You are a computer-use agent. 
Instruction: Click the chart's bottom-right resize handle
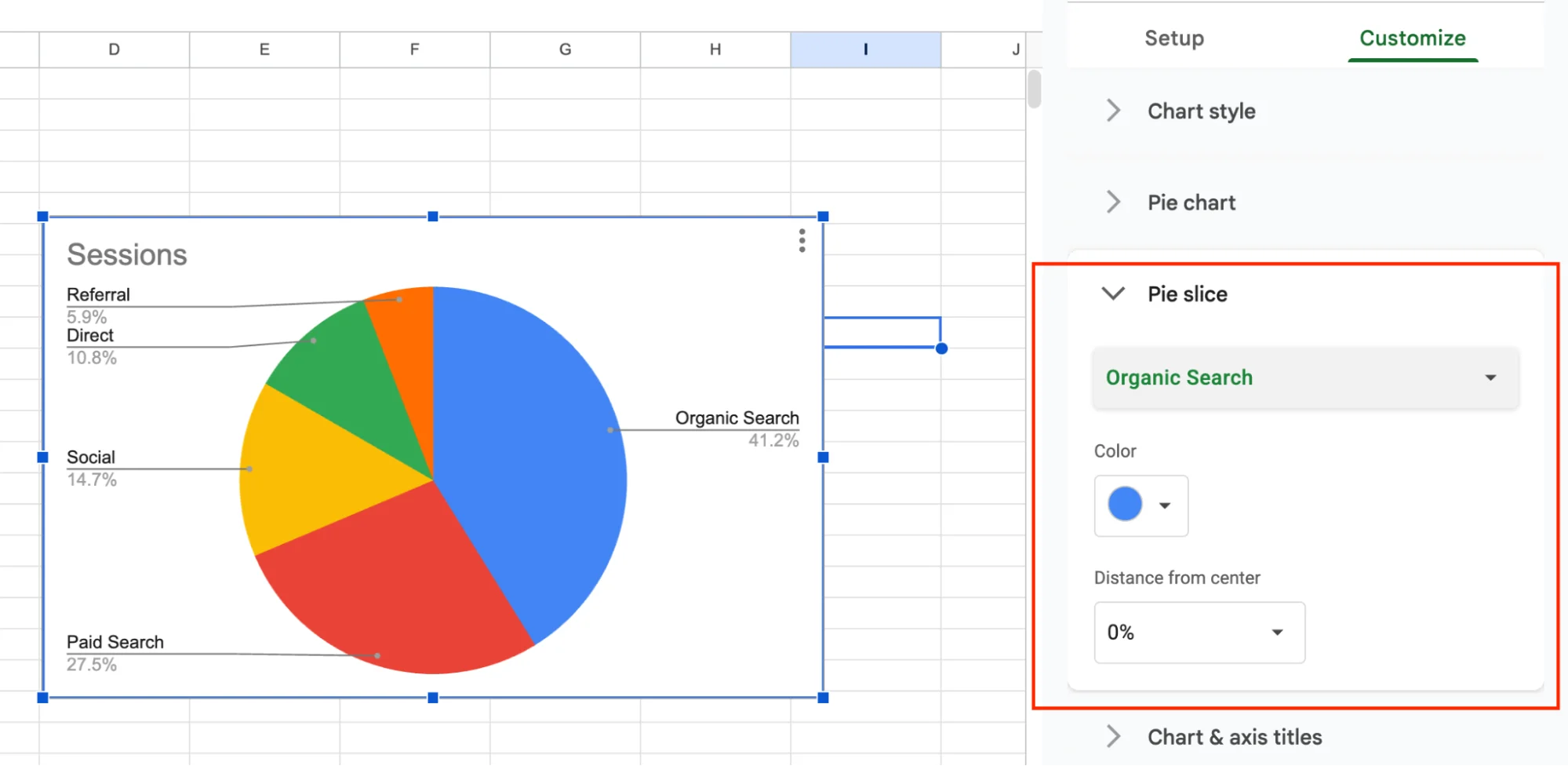tap(824, 698)
